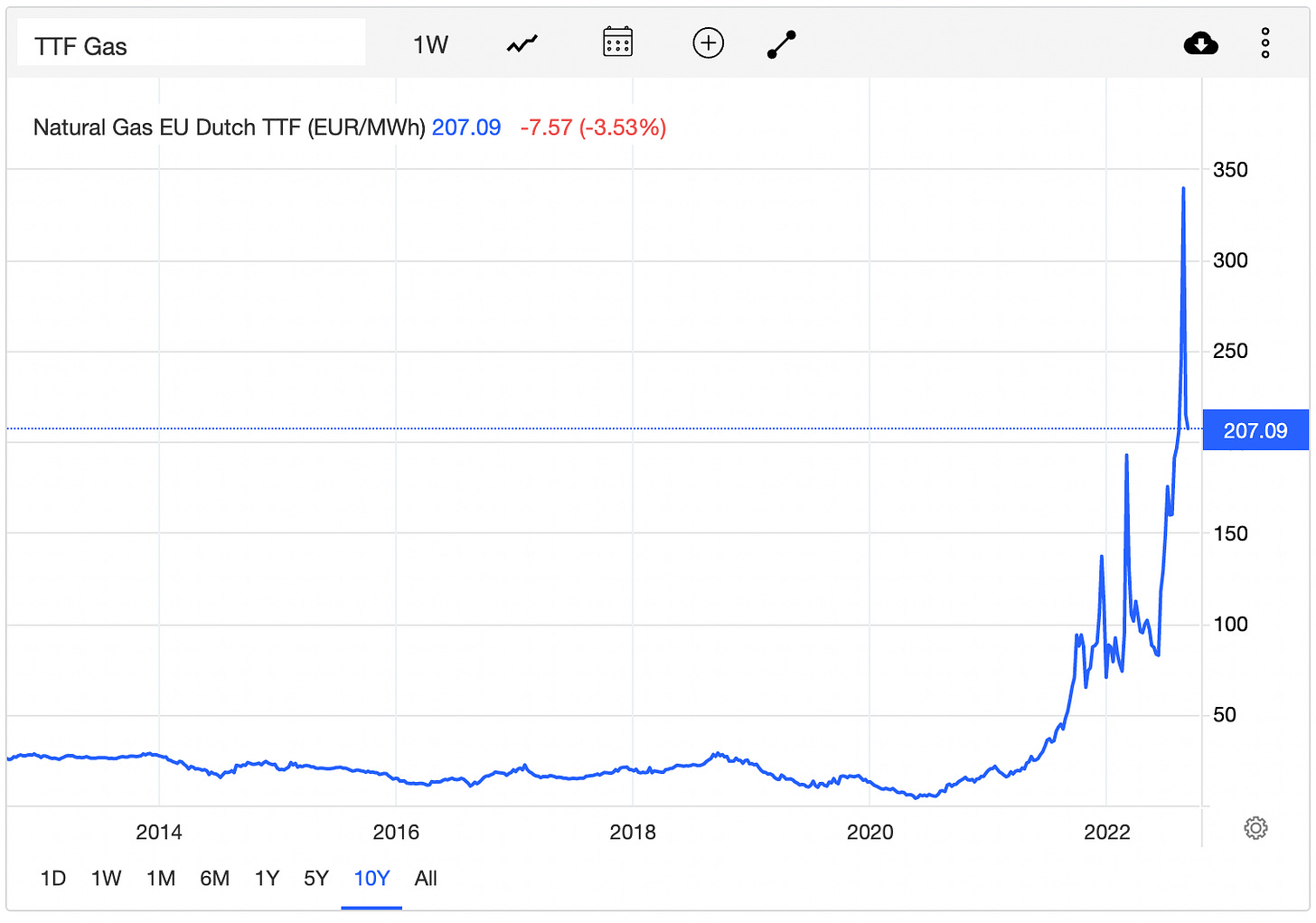The height and width of the screenshot is (923, 1316).
Task: Select the All time range
Action: [426, 879]
